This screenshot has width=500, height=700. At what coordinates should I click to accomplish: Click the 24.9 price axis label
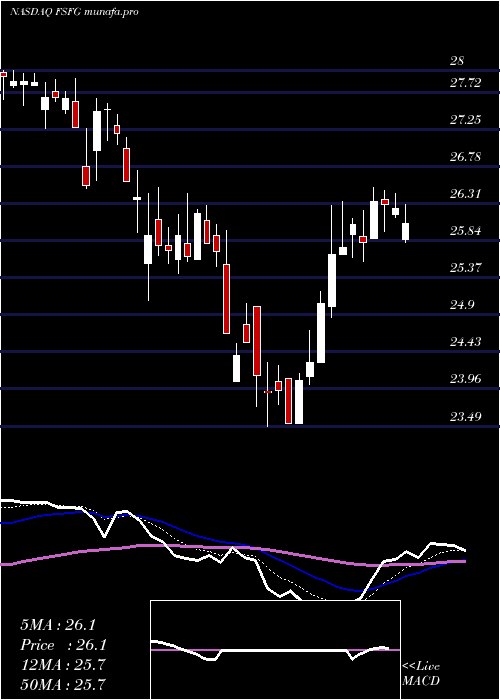(462, 305)
